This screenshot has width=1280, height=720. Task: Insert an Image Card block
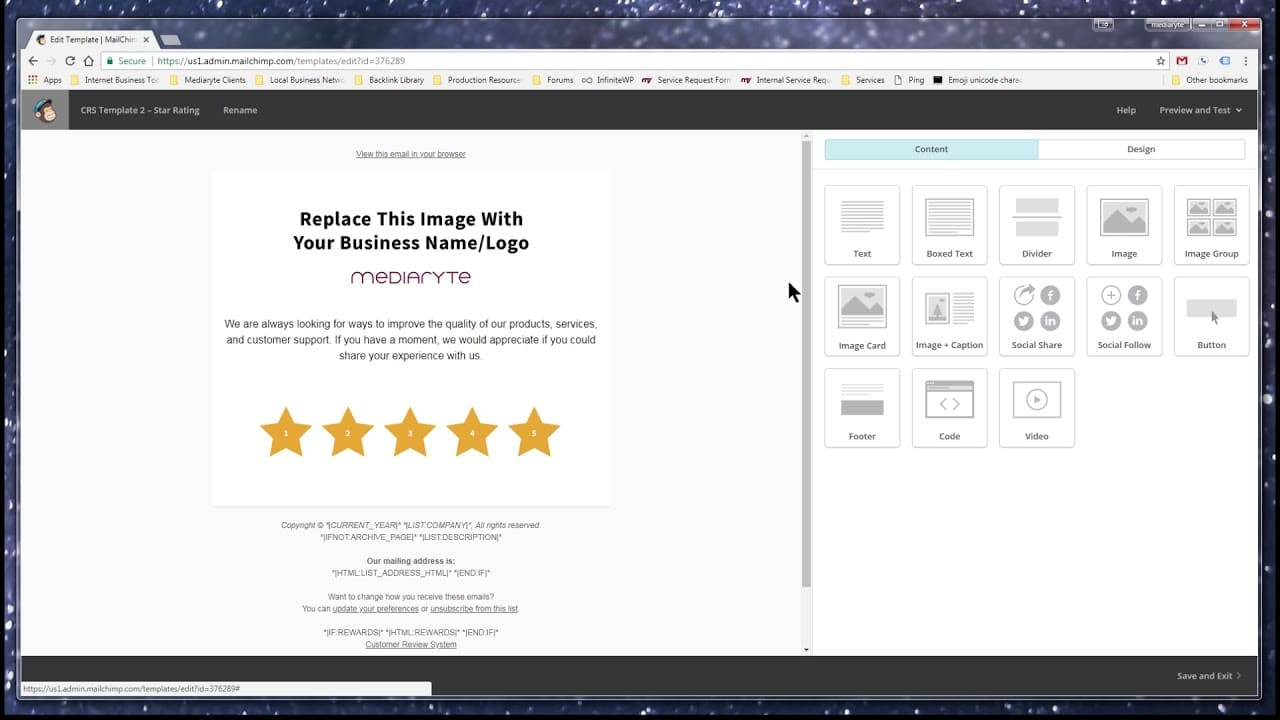tap(862, 315)
